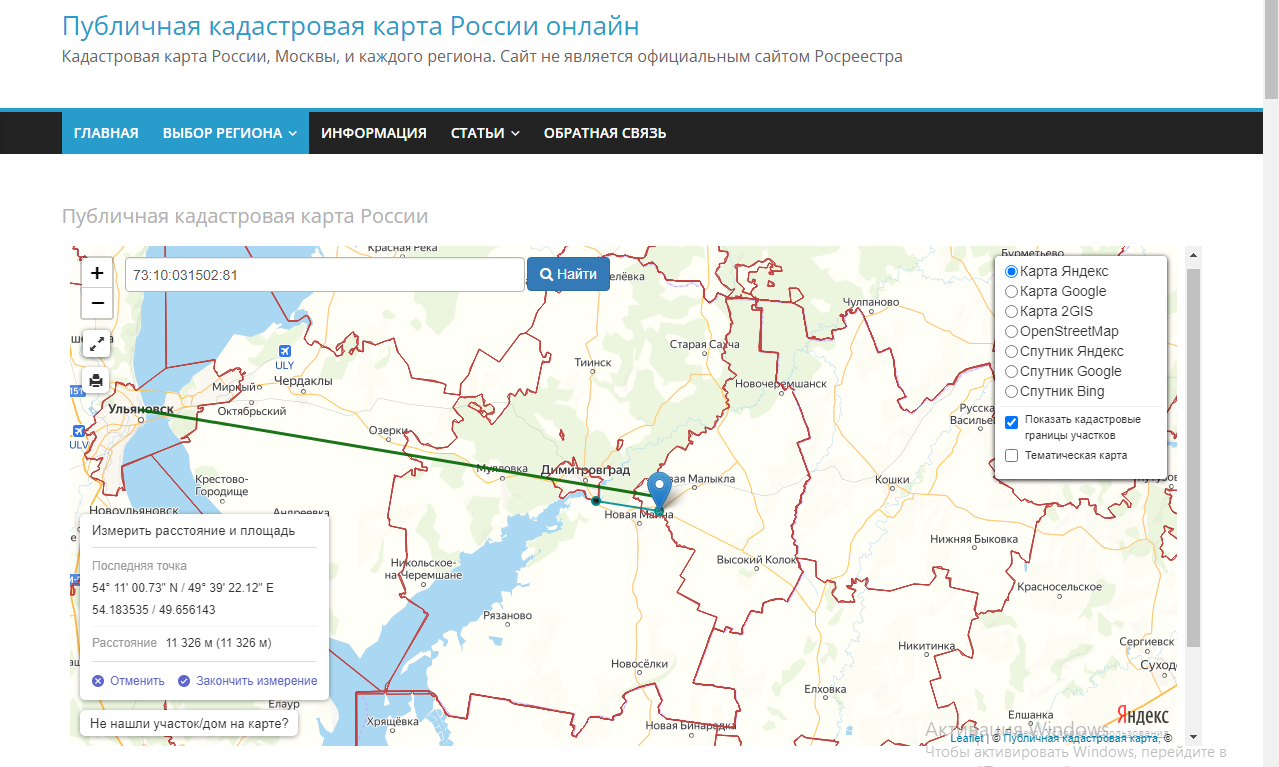Click the ULY airport icon near Чердаклы
The image size is (1279, 767).
click(286, 351)
